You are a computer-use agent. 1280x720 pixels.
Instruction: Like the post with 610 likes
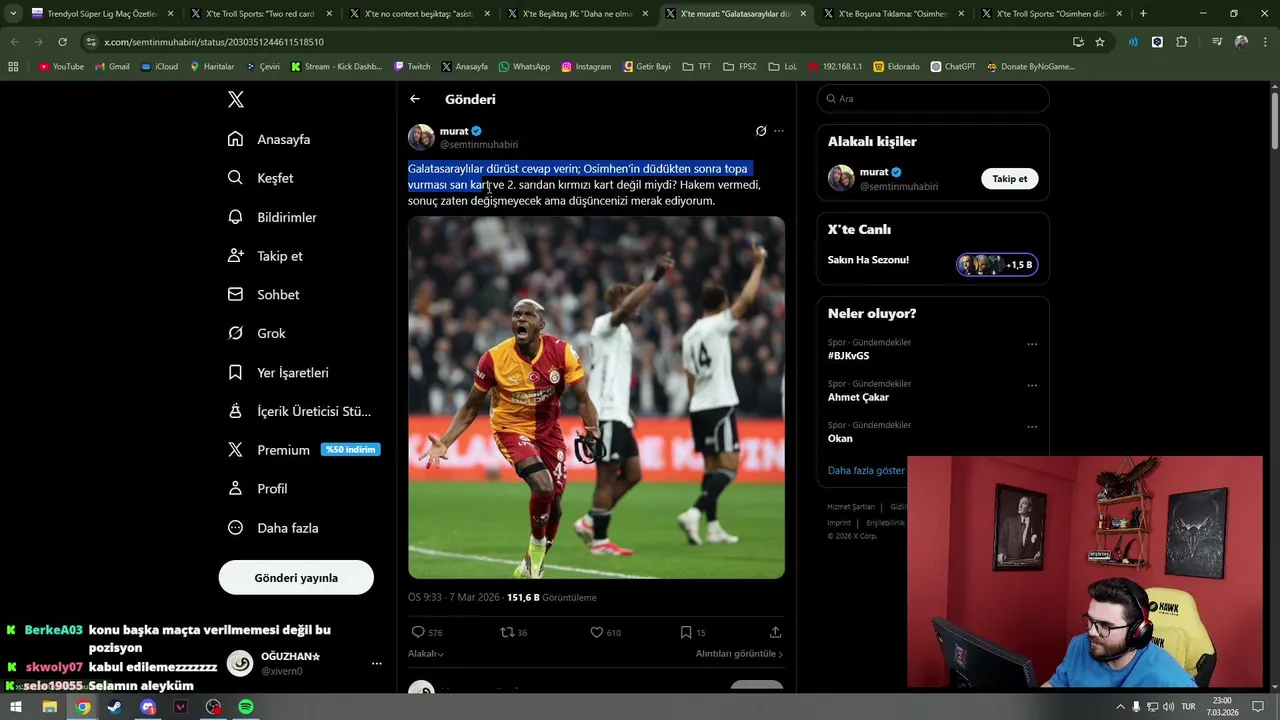(x=605, y=632)
